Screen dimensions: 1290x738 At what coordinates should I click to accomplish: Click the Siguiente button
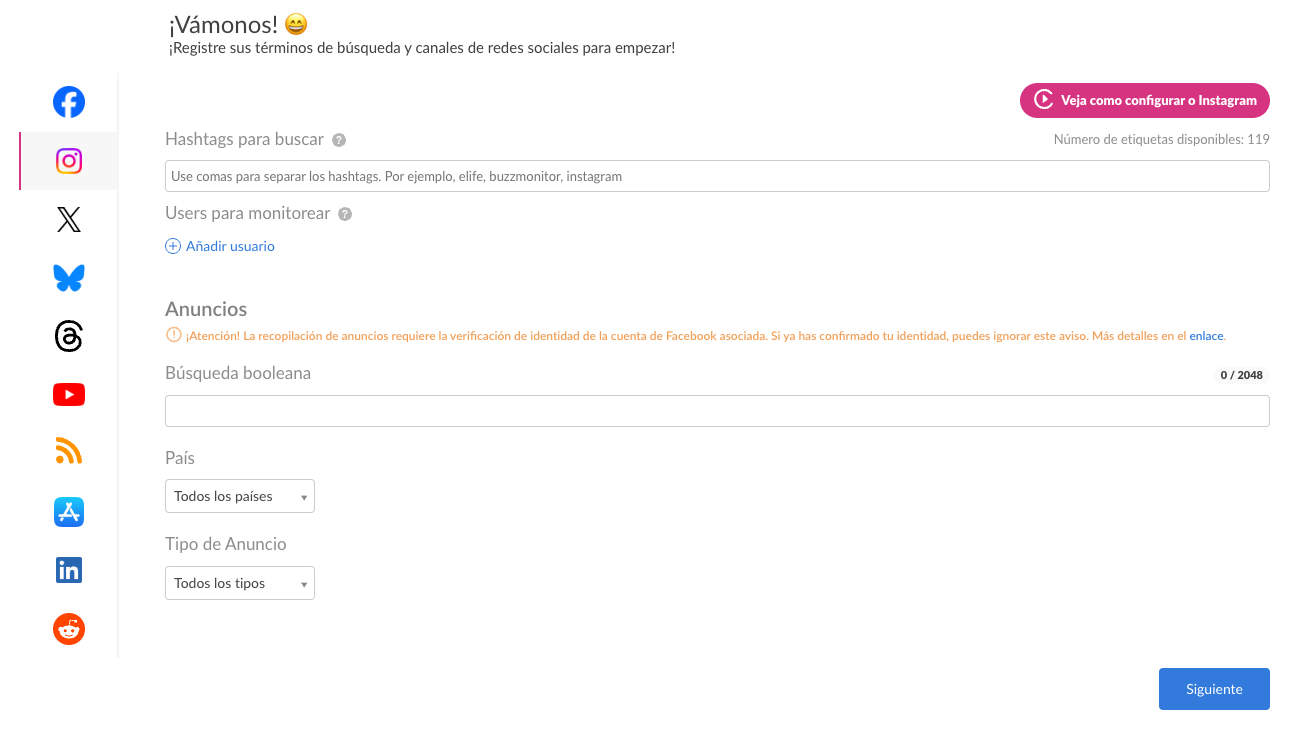tap(1213, 689)
